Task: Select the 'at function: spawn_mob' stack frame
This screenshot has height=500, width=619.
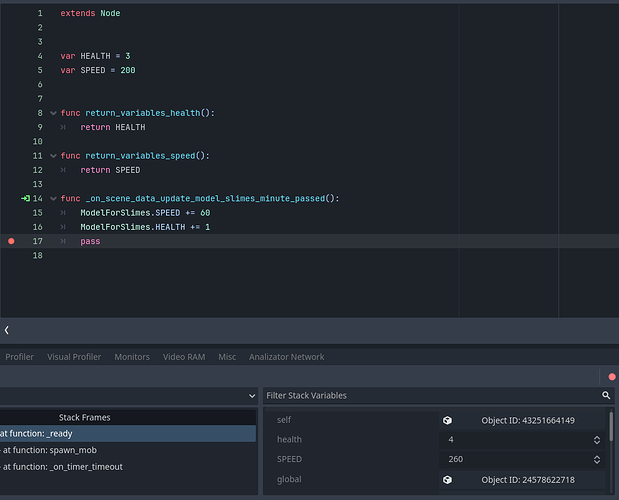Action: pos(128,450)
